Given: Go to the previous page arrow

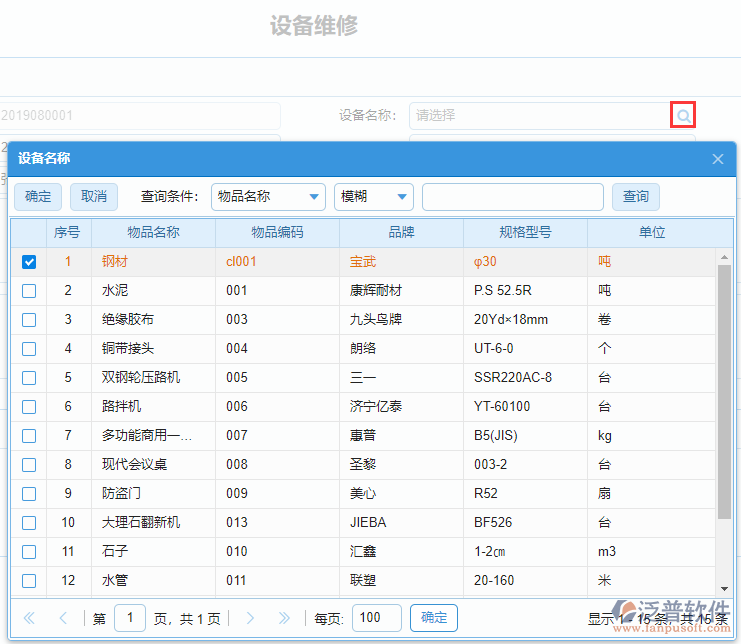Looking at the screenshot, I should (63, 618).
